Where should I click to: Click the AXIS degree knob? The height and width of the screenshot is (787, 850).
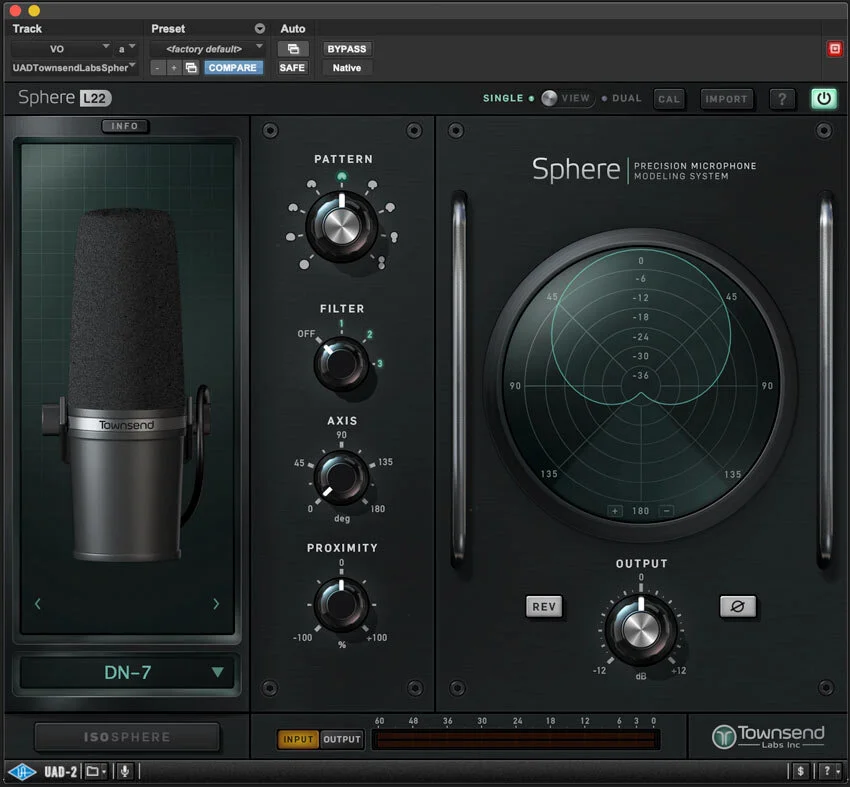[341, 478]
